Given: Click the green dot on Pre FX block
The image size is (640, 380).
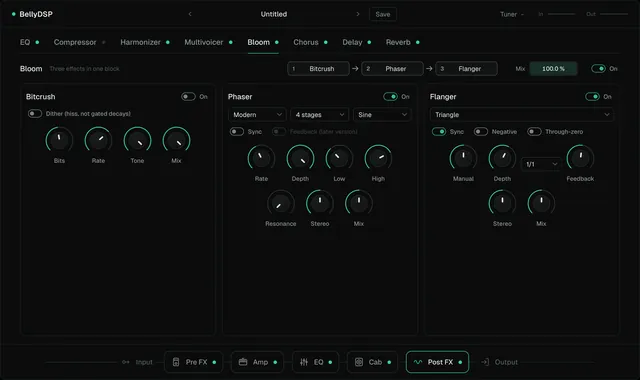Looking at the screenshot, I should point(214,362).
